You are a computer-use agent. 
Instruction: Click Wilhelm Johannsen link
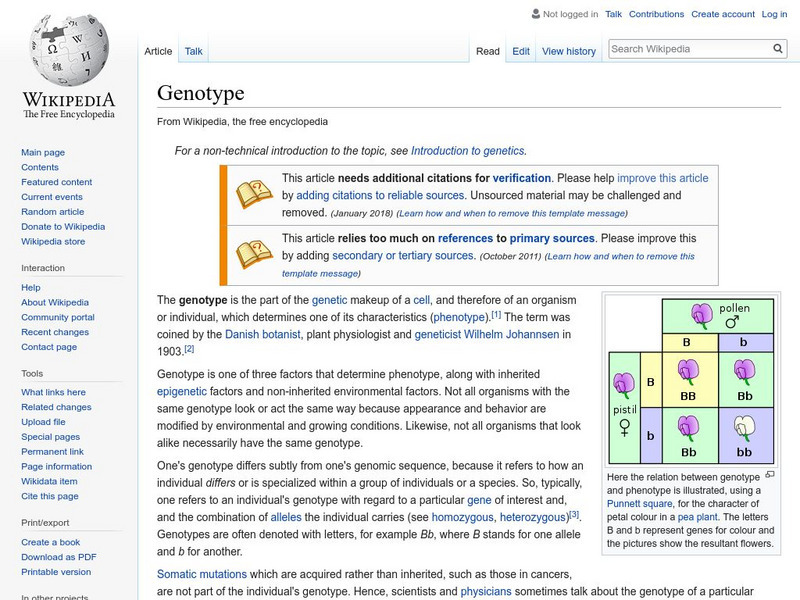pos(511,335)
